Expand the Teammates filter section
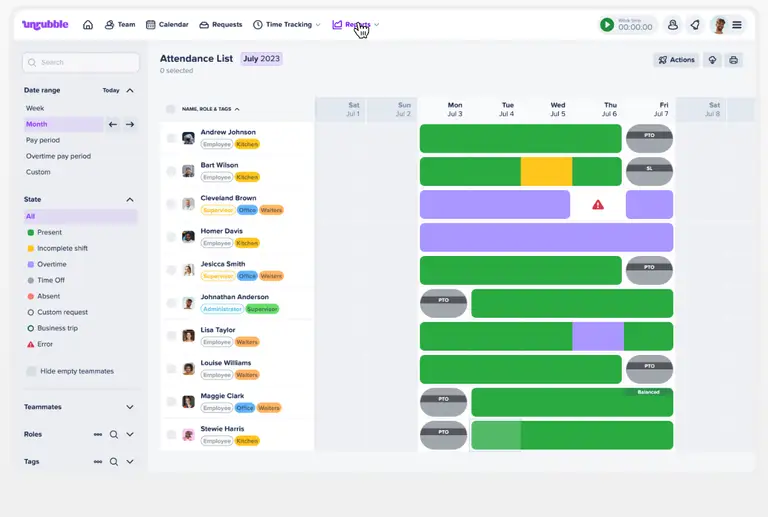The height and width of the screenshot is (517, 768). coord(130,407)
